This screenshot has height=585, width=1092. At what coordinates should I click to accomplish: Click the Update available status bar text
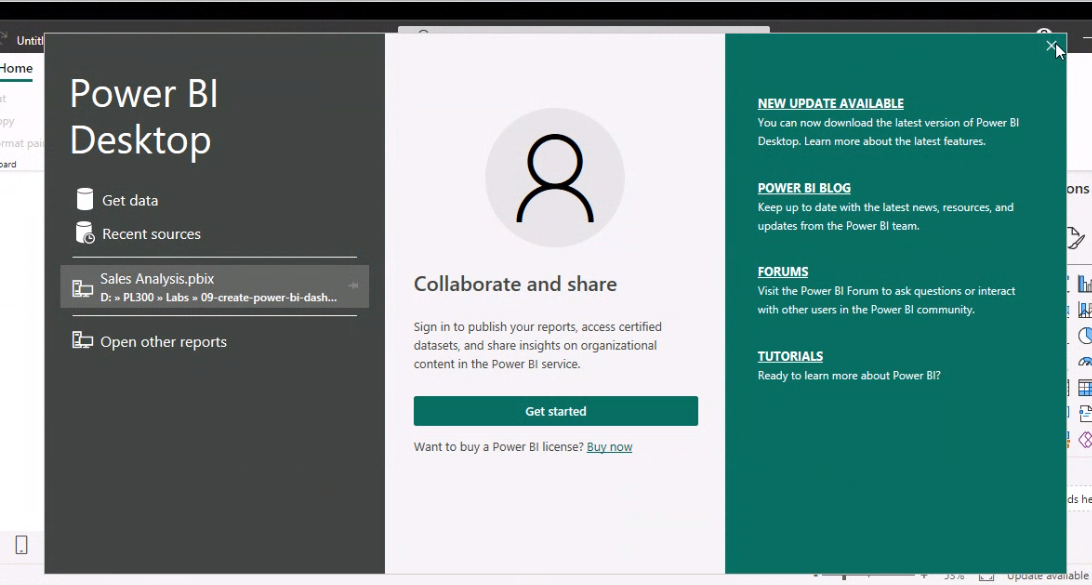tap(1048, 577)
